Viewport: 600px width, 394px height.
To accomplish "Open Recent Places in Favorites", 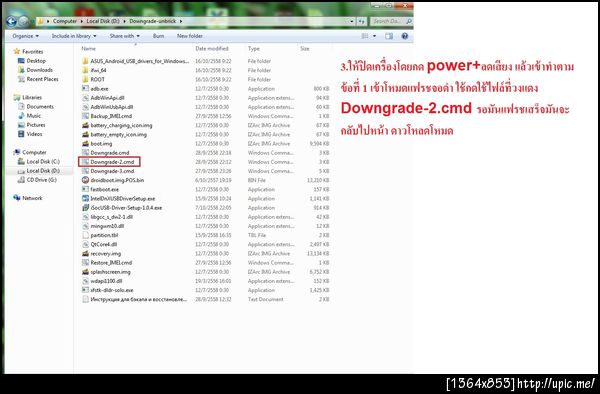I will pos(42,79).
